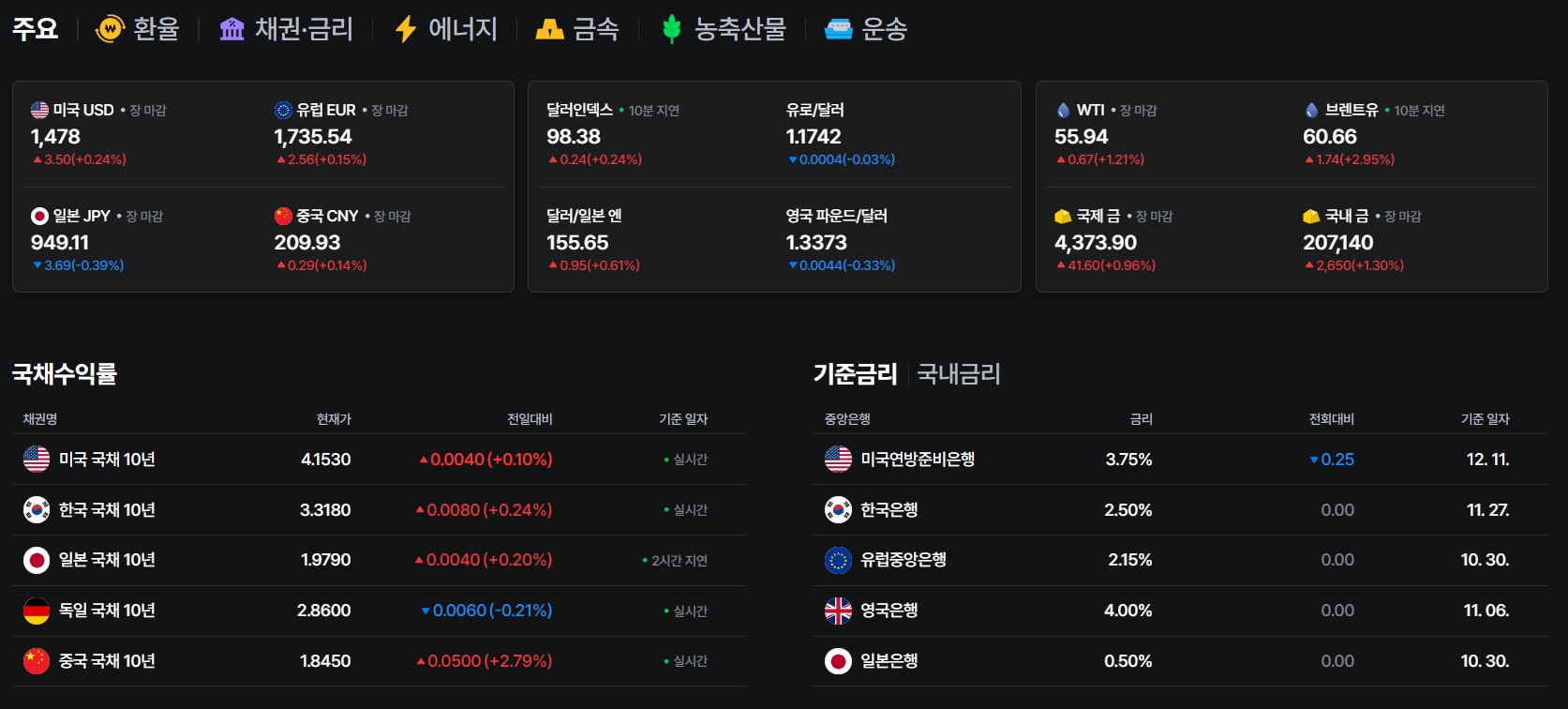Select the 주요 category tab

pos(35,29)
